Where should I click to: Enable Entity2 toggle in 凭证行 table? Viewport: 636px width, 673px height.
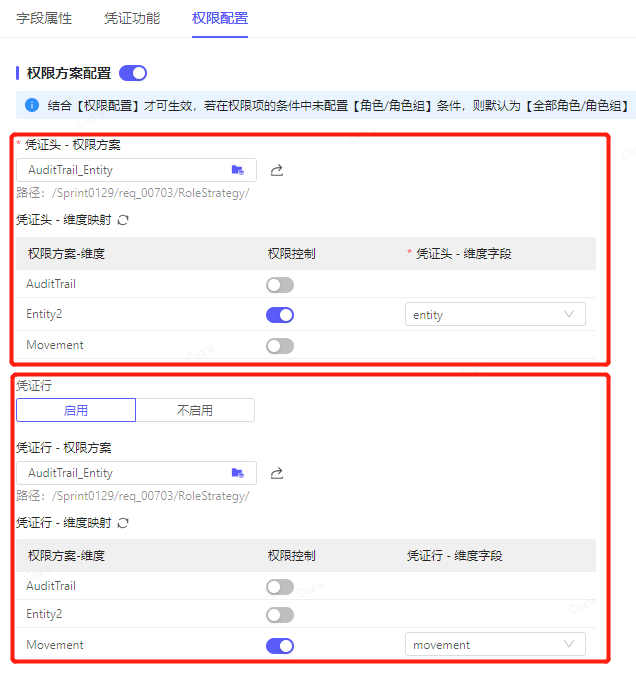point(280,615)
